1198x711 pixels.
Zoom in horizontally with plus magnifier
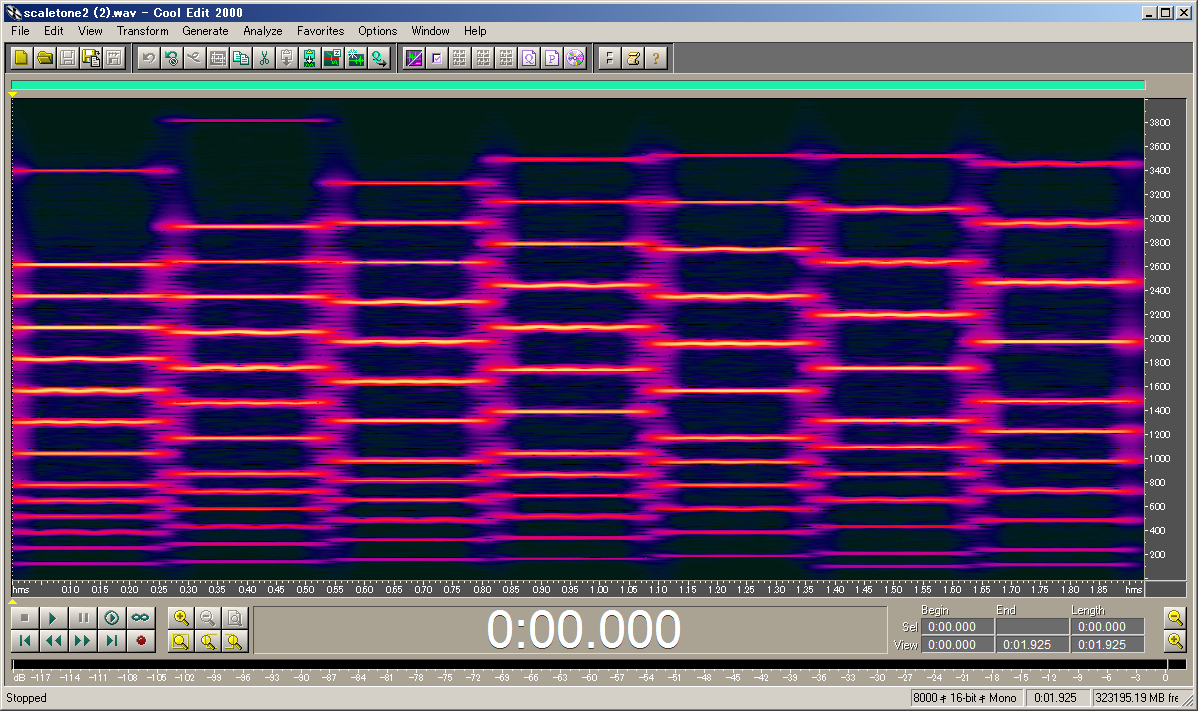point(181,618)
